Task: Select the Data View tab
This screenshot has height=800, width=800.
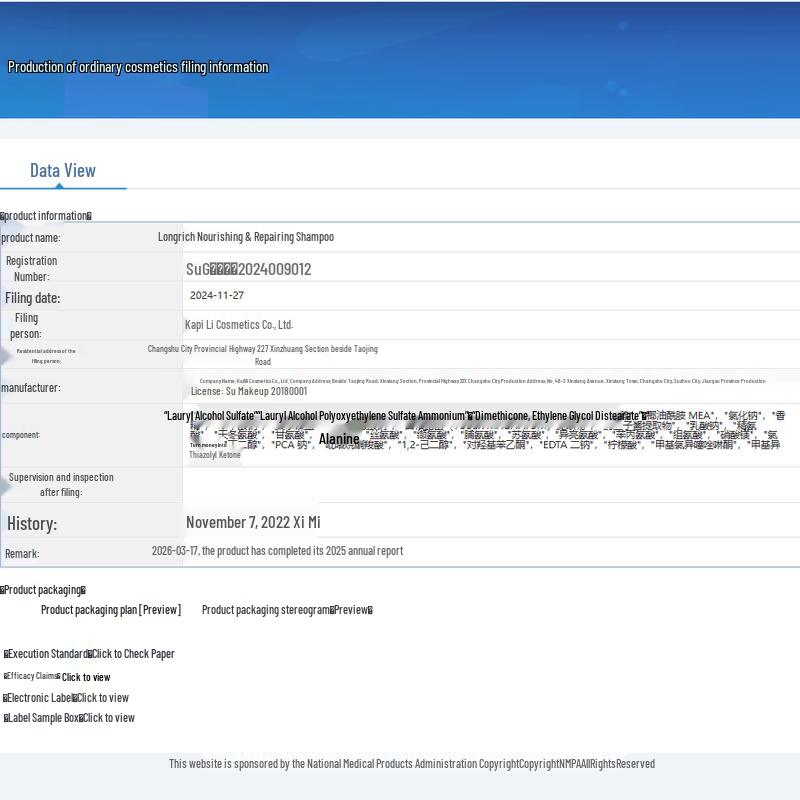Action: pos(63,170)
